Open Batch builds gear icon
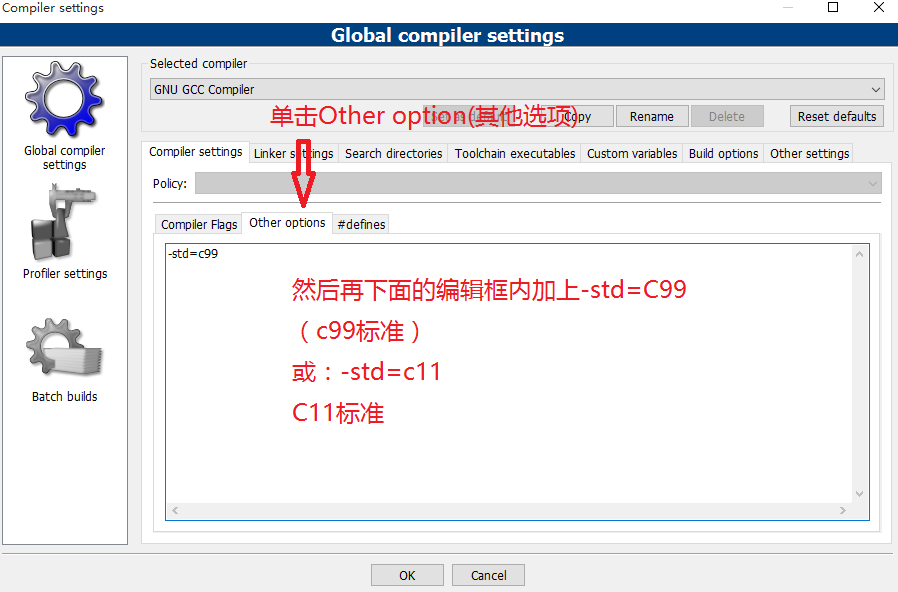 pos(64,348)
